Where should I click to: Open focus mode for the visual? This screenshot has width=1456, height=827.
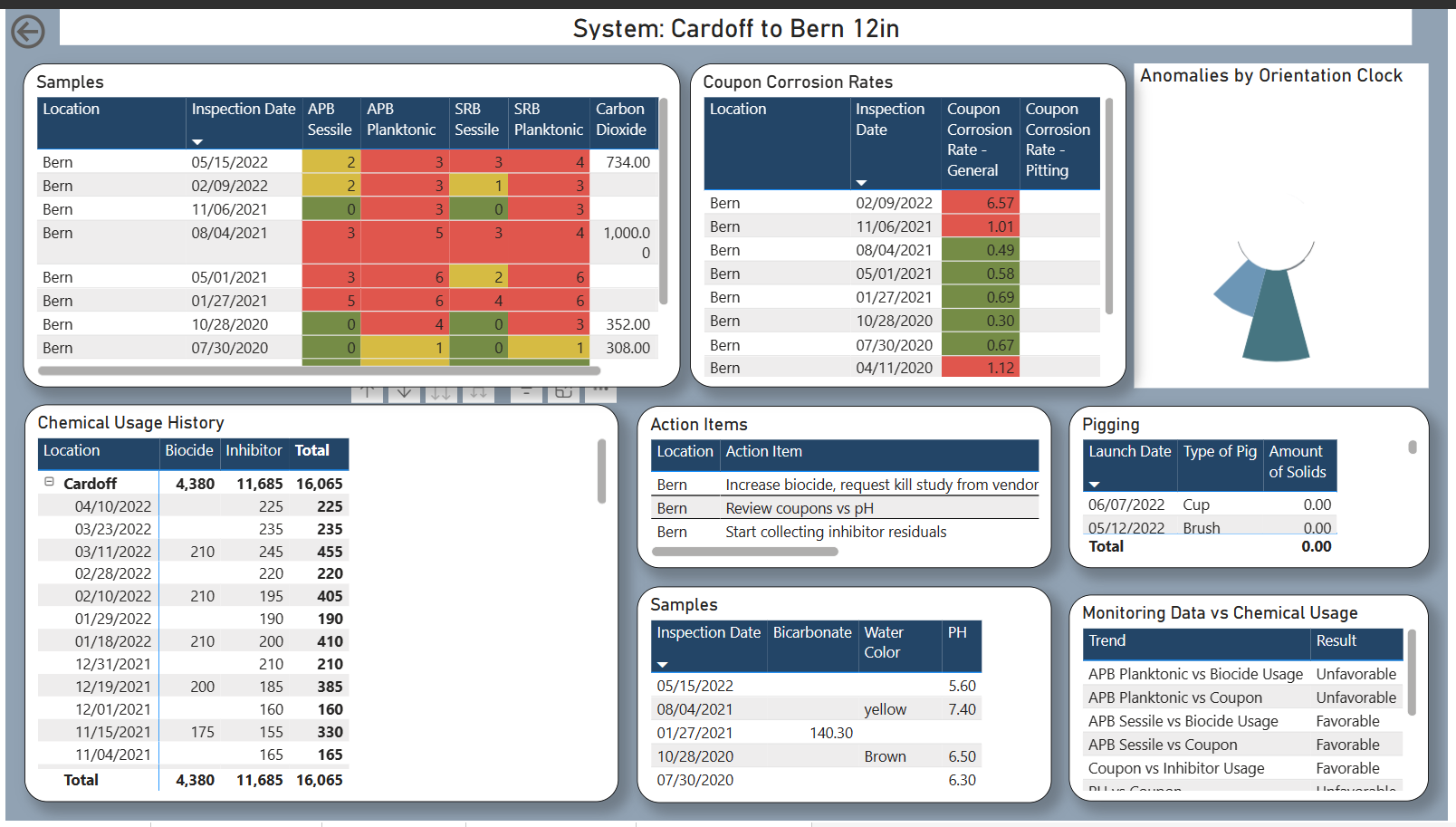pyautogui.click(x=563, y=392)
